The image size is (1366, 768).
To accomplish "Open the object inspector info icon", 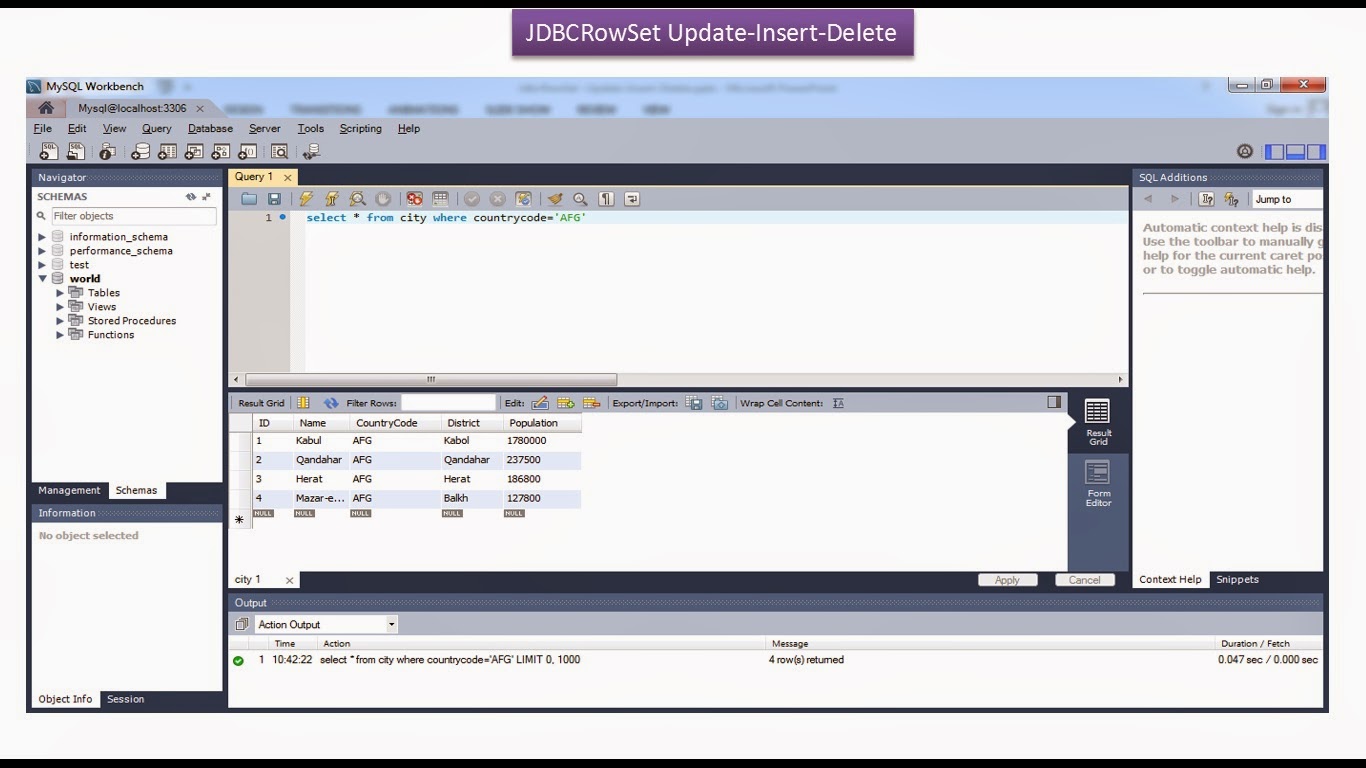I will point(107,152).
